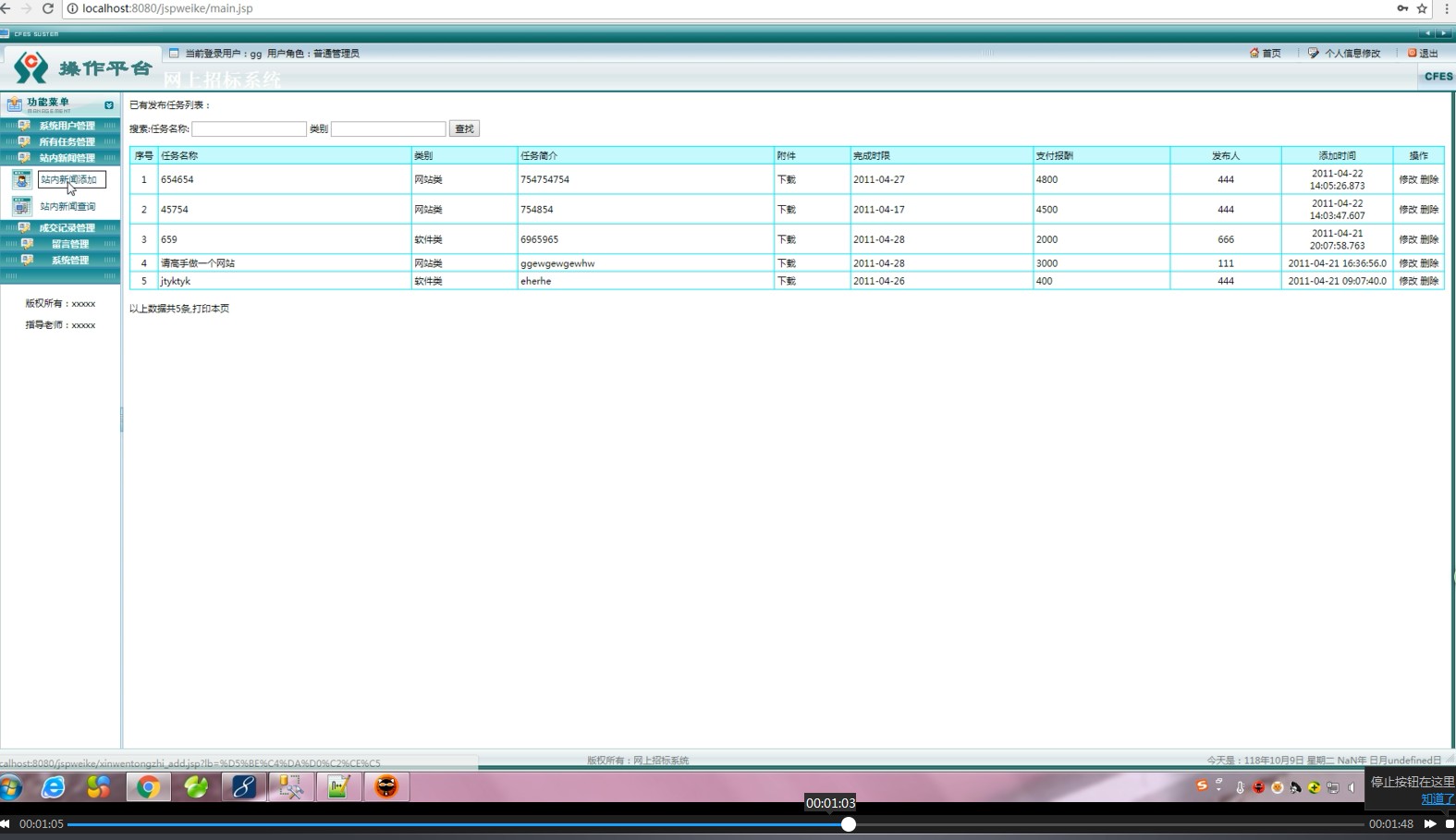Click 修改 for task 45754

(1408, 209)
